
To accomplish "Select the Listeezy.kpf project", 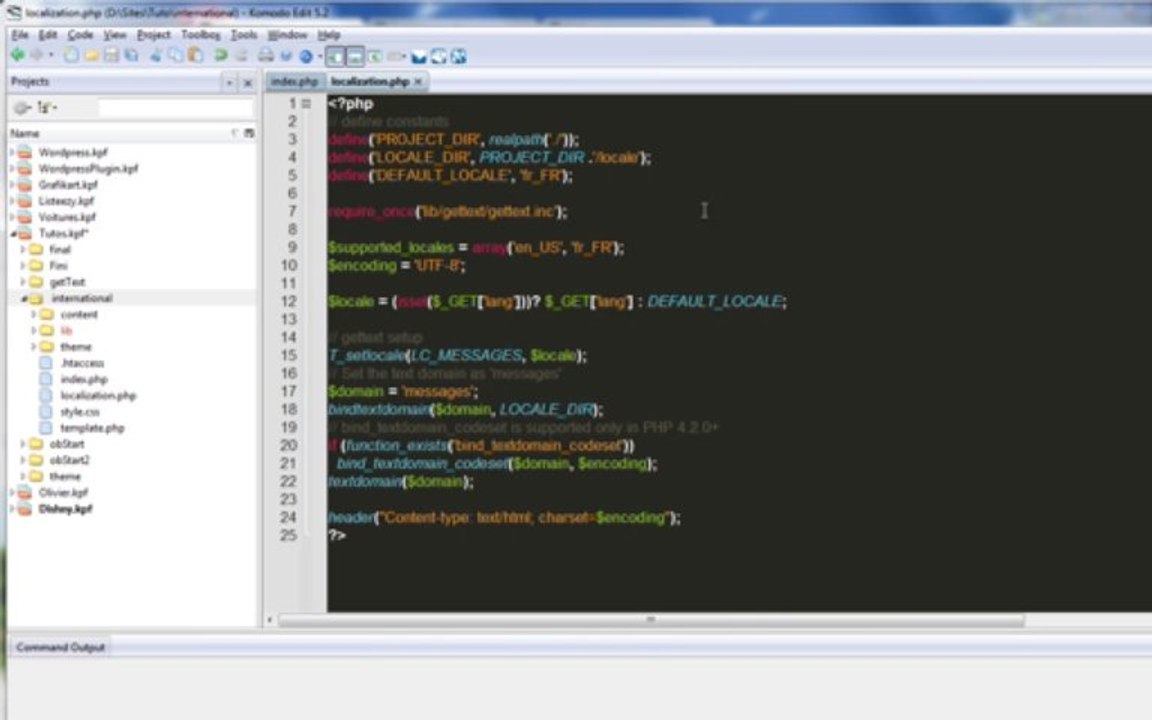I will tap(66, 201).
